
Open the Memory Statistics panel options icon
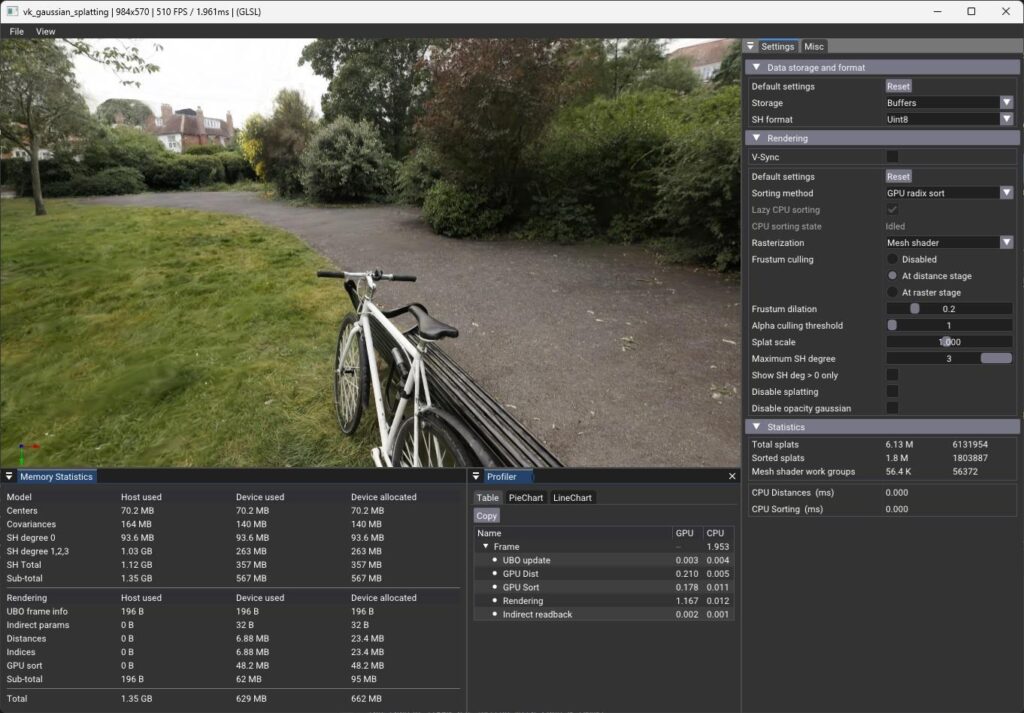click(9, 477)
